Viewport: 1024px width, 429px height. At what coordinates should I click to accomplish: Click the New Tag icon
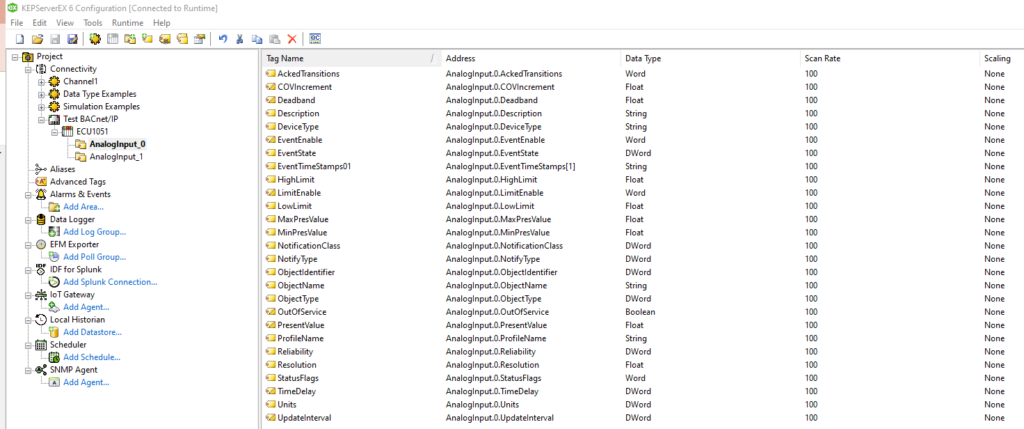pyautogui.click(x=147, y=39)
